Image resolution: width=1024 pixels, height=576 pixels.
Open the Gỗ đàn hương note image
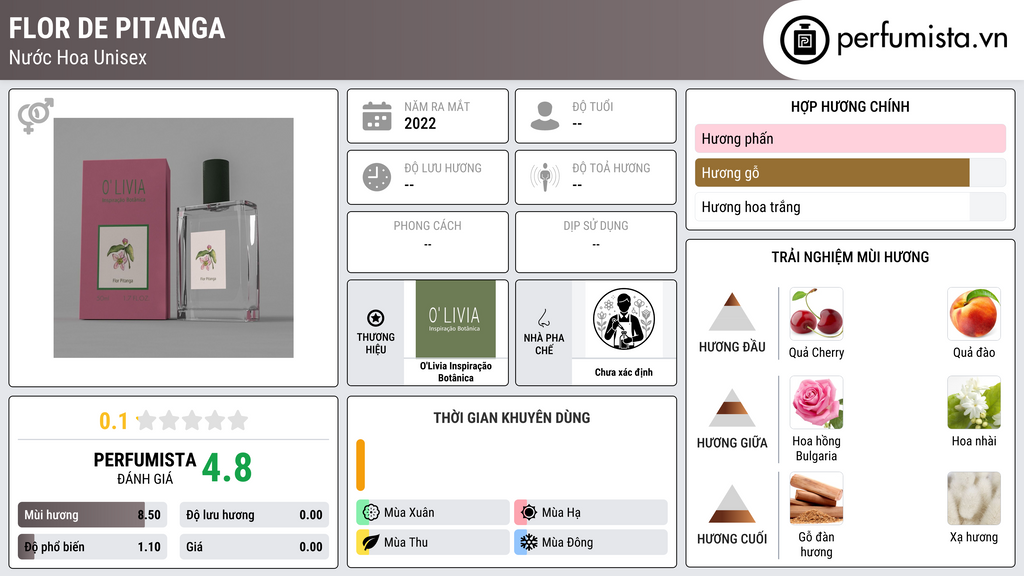click(816, 498)
